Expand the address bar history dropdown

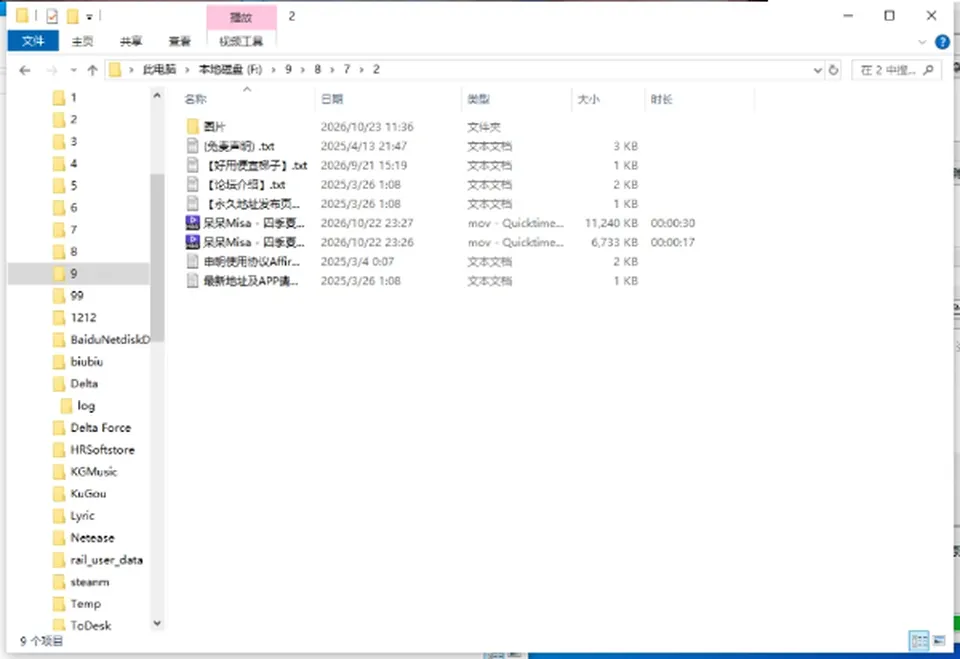click(x=817, y=70)
